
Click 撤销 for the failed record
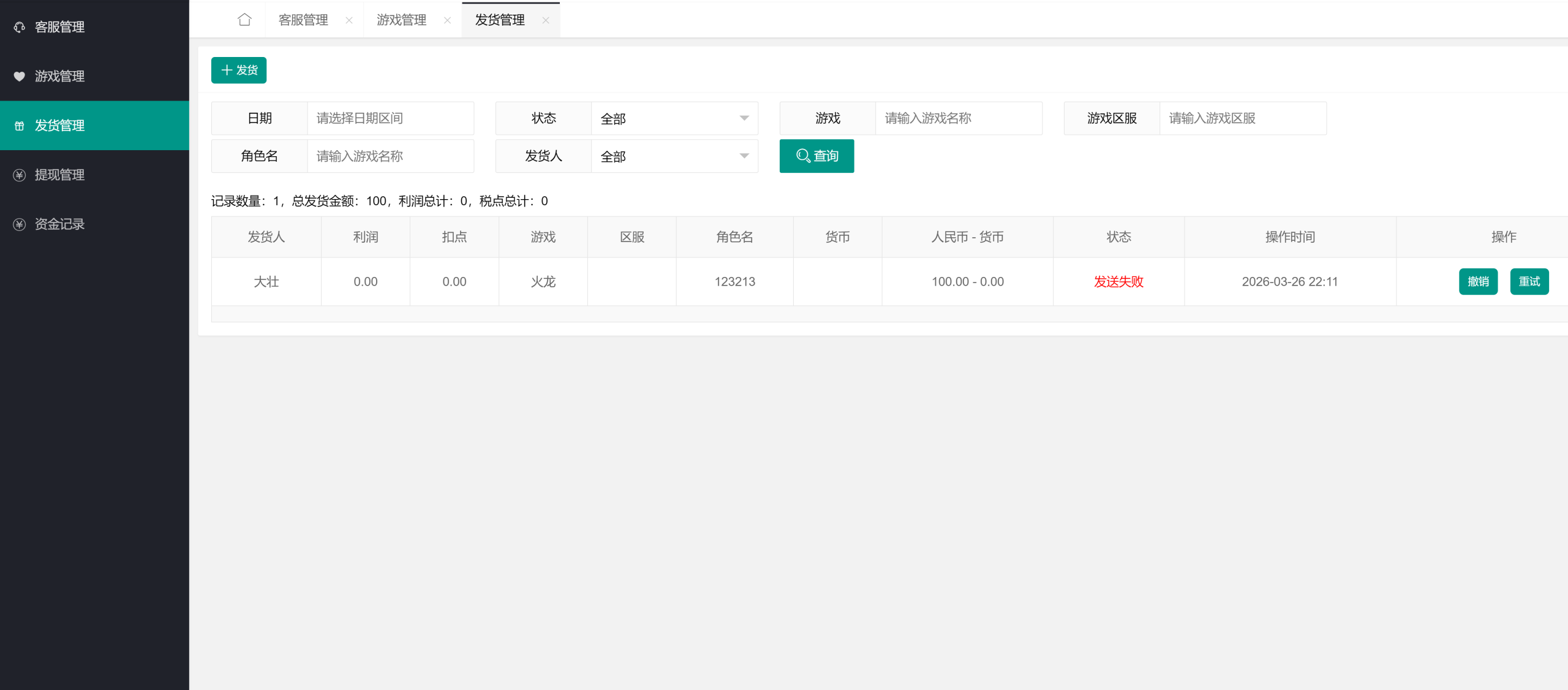(1477, 281)
